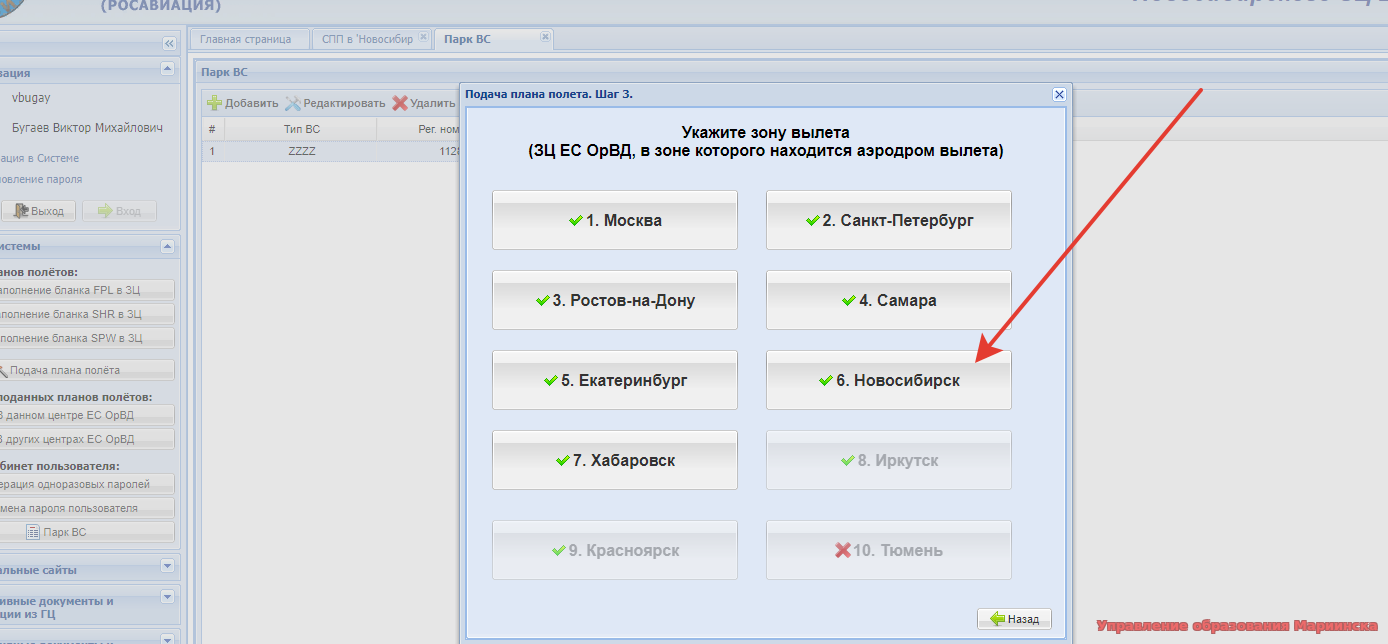Image resolution: width=1388 pixels, height=644 pixels.
Task: Close the flight plan dialog with X
Action: (1059, 94)
